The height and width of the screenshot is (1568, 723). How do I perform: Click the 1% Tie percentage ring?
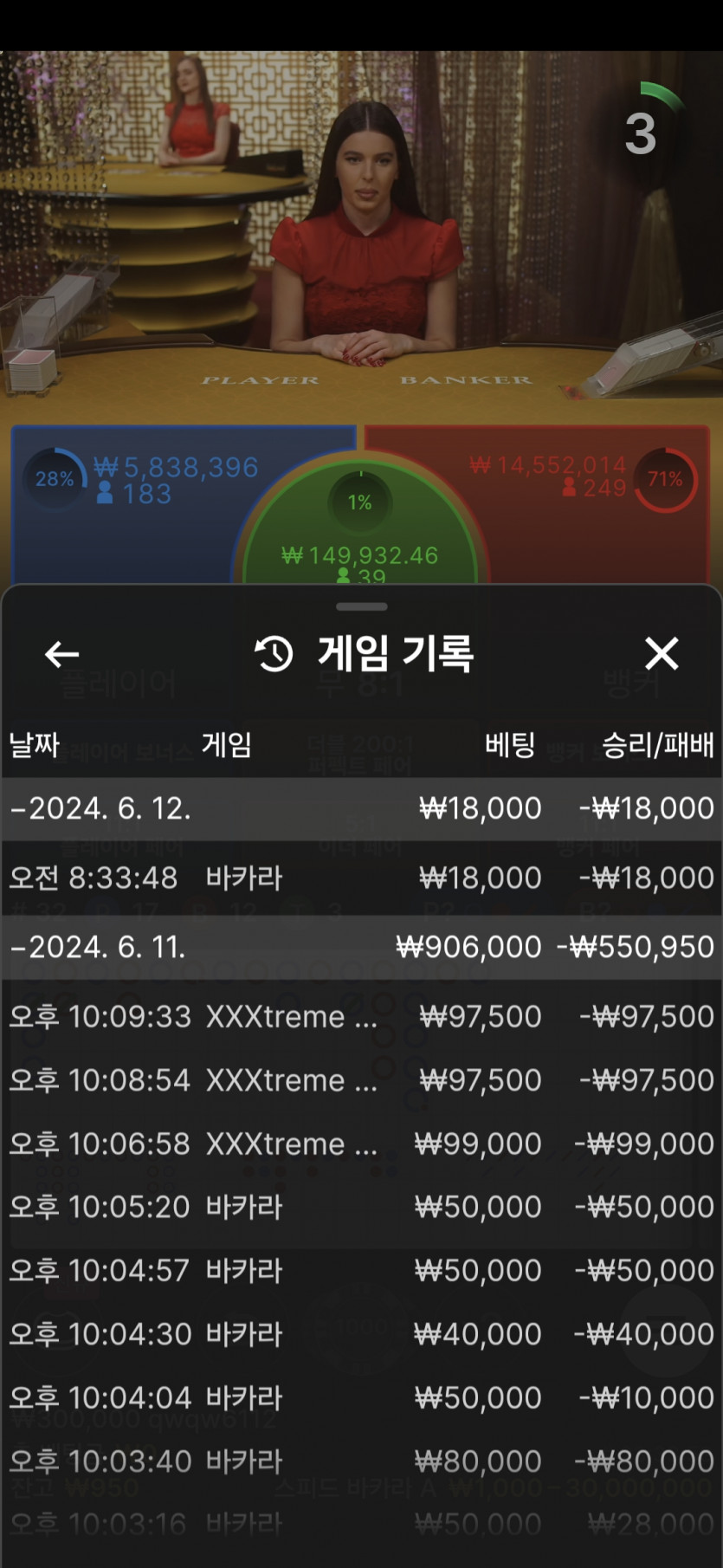(x=360, y=502)
